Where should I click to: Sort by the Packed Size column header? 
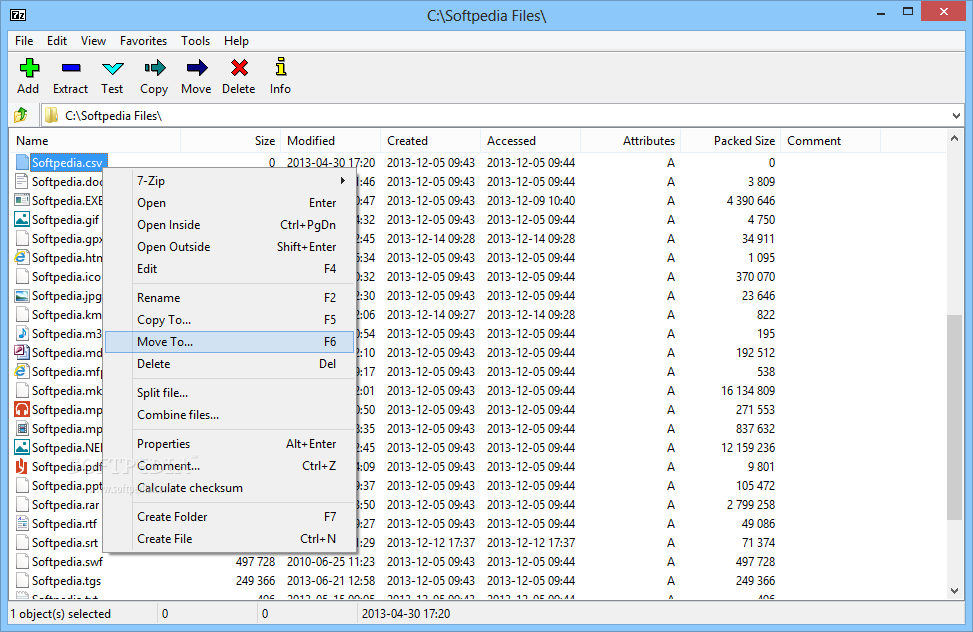[x=730, y=141]
